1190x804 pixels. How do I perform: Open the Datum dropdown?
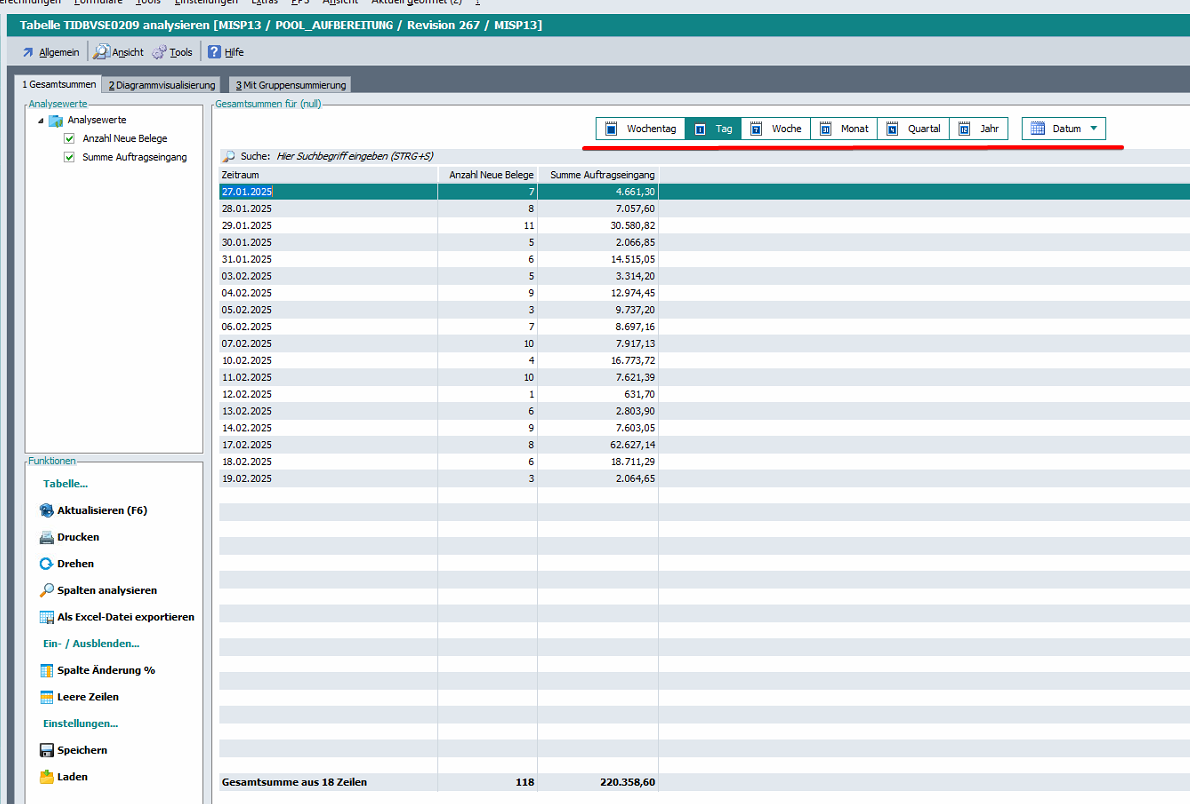pos(1064,129)
